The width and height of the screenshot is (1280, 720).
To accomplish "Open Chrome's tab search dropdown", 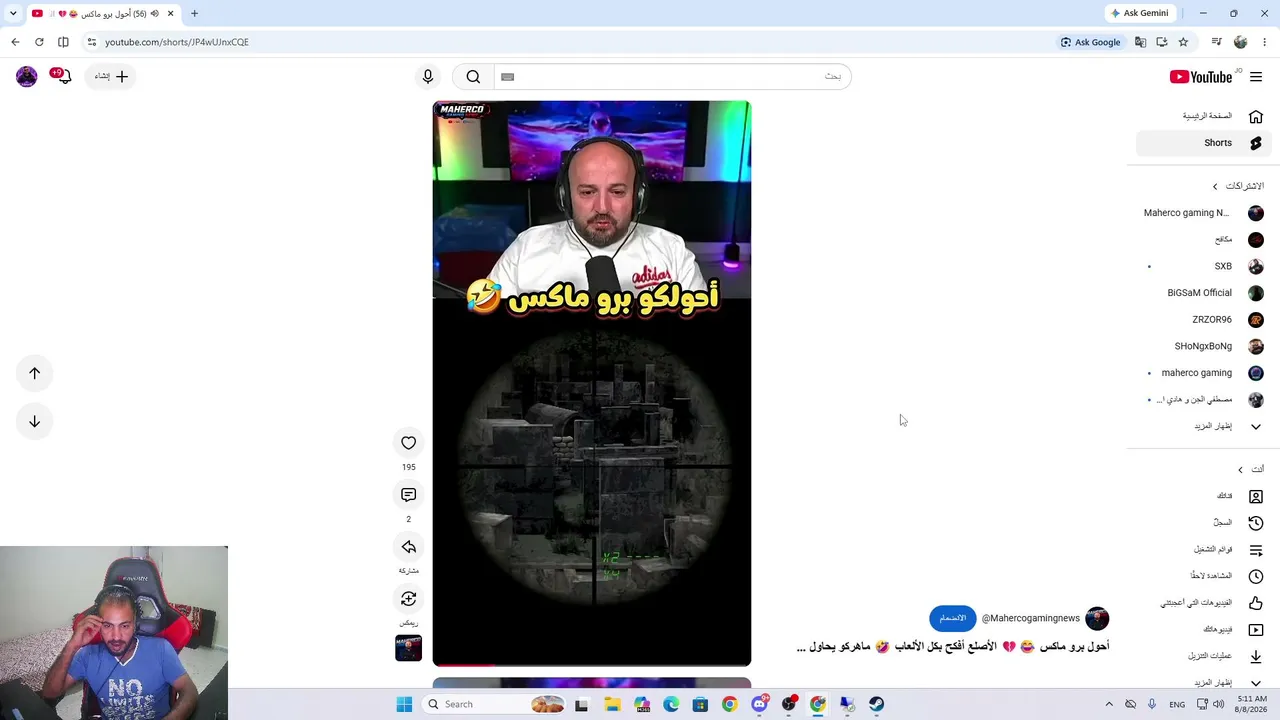I will [x=13, y=13].
